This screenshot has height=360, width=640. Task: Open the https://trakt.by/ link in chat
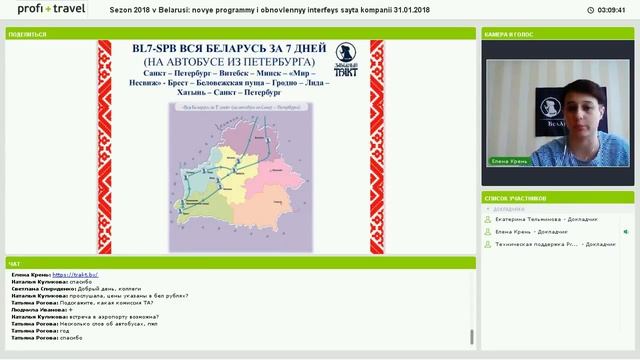pyautogui.click(x=75, y=275)
